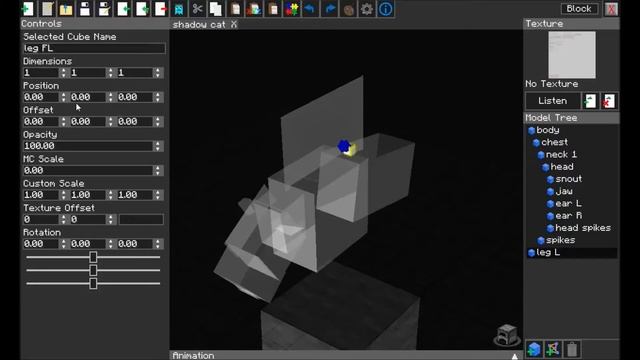Image resolution: width=640 pixels, height=360 pixels.
Task: Click the second import page icon with double green arrow
Action: (142, 9)
